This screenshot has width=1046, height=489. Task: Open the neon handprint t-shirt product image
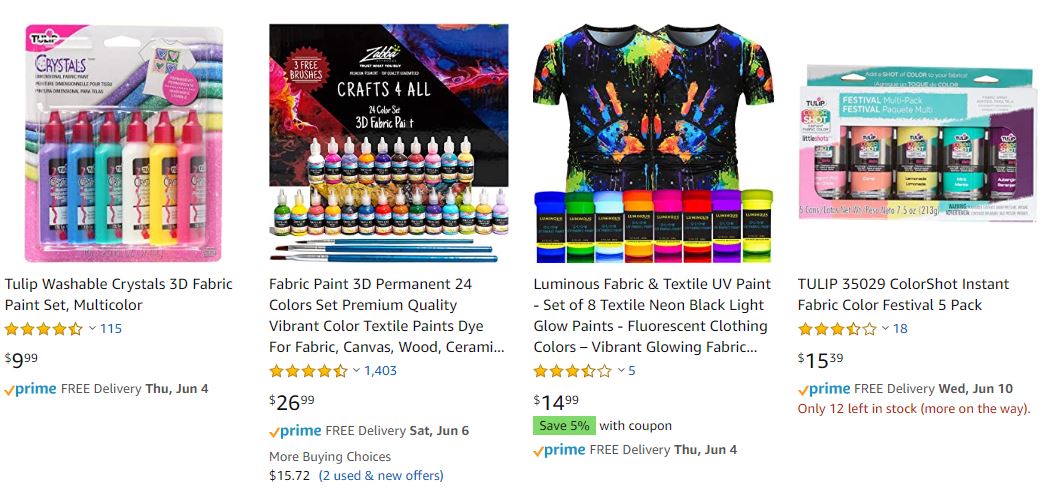[x=653, y=143]
